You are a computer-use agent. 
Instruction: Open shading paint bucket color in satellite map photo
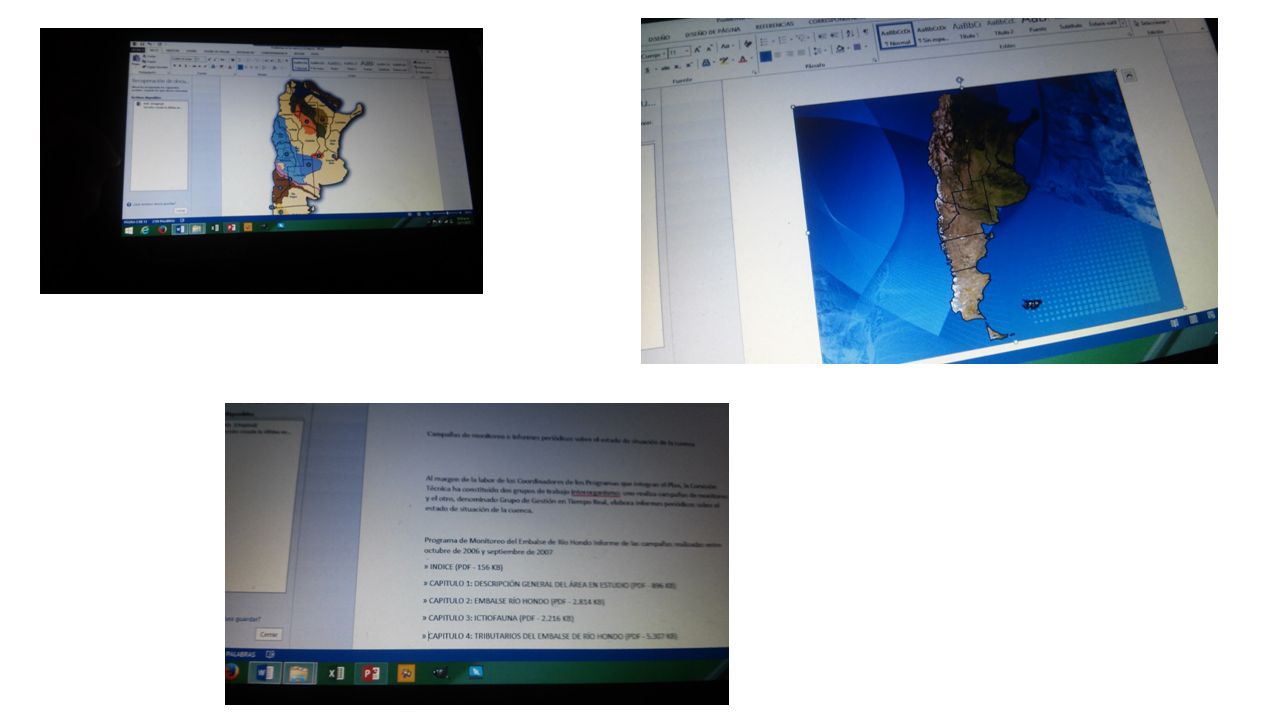[842, 48]
